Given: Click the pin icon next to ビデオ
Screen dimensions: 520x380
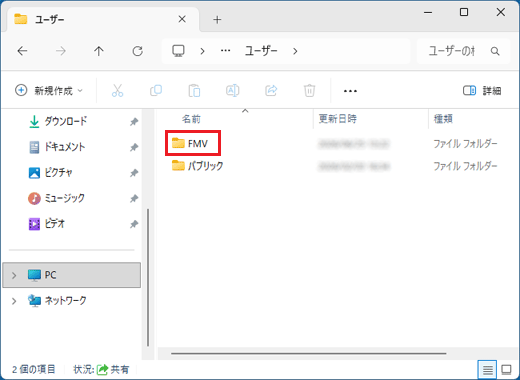Looking at the screenshot, I should (x=134, y=224).
